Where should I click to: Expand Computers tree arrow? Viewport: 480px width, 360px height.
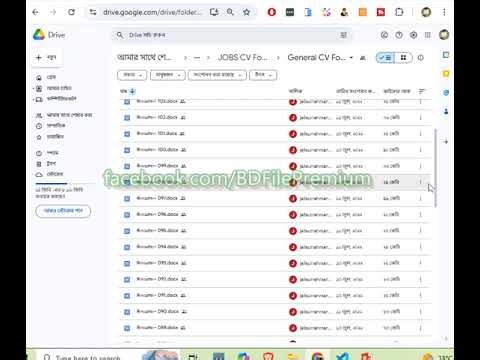(x=34, y=99)
